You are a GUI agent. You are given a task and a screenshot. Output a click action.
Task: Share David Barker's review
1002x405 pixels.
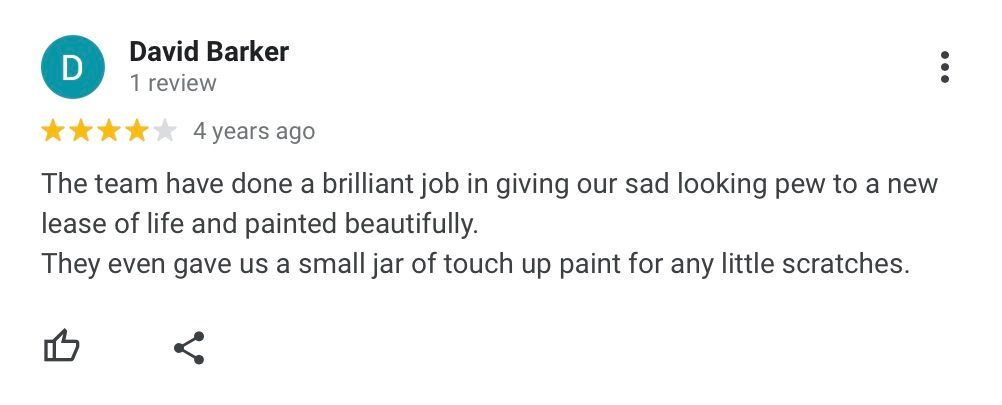(189, 348)
